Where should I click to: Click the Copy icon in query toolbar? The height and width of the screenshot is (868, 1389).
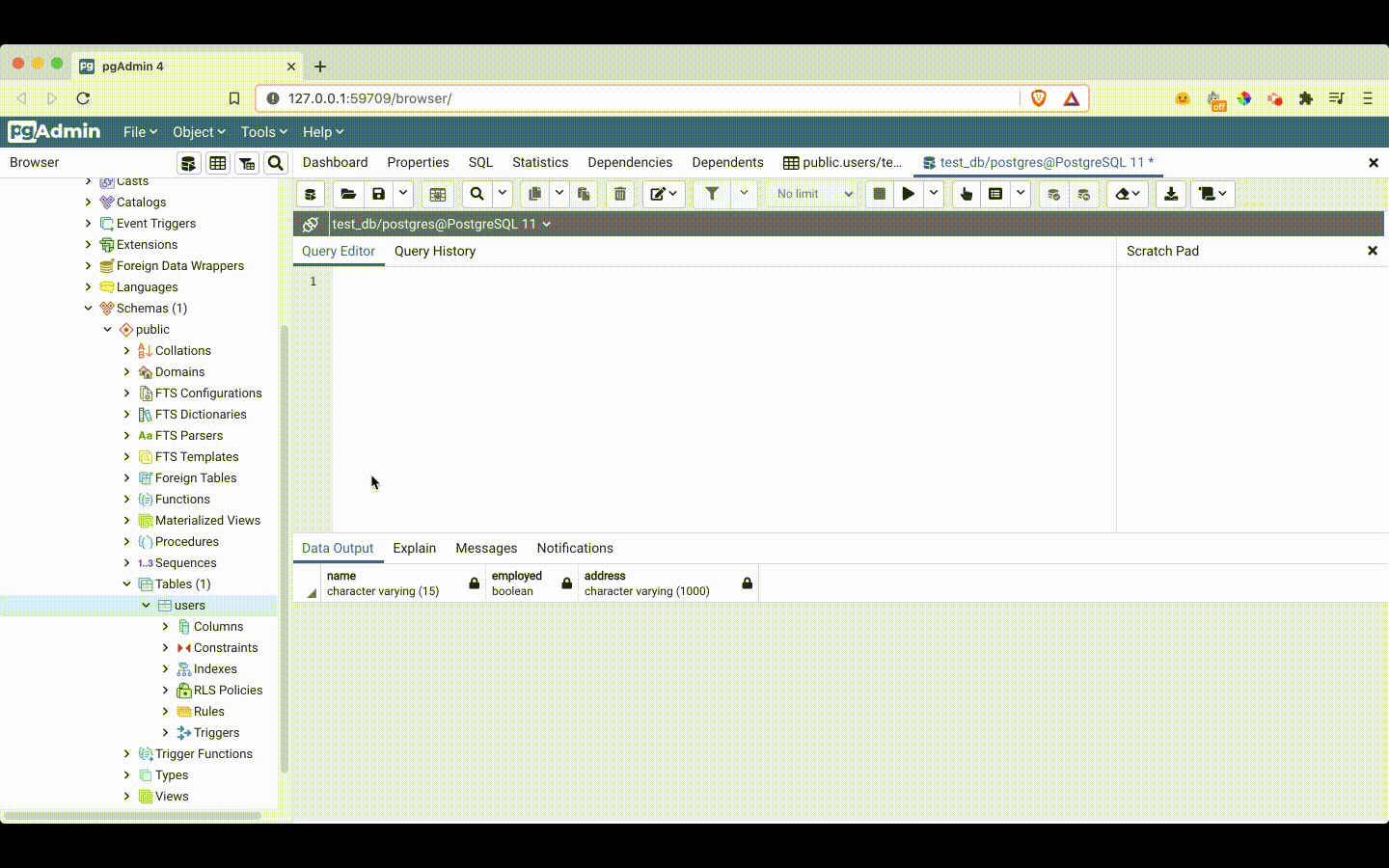pyautogui.click(x=535, y=194)
